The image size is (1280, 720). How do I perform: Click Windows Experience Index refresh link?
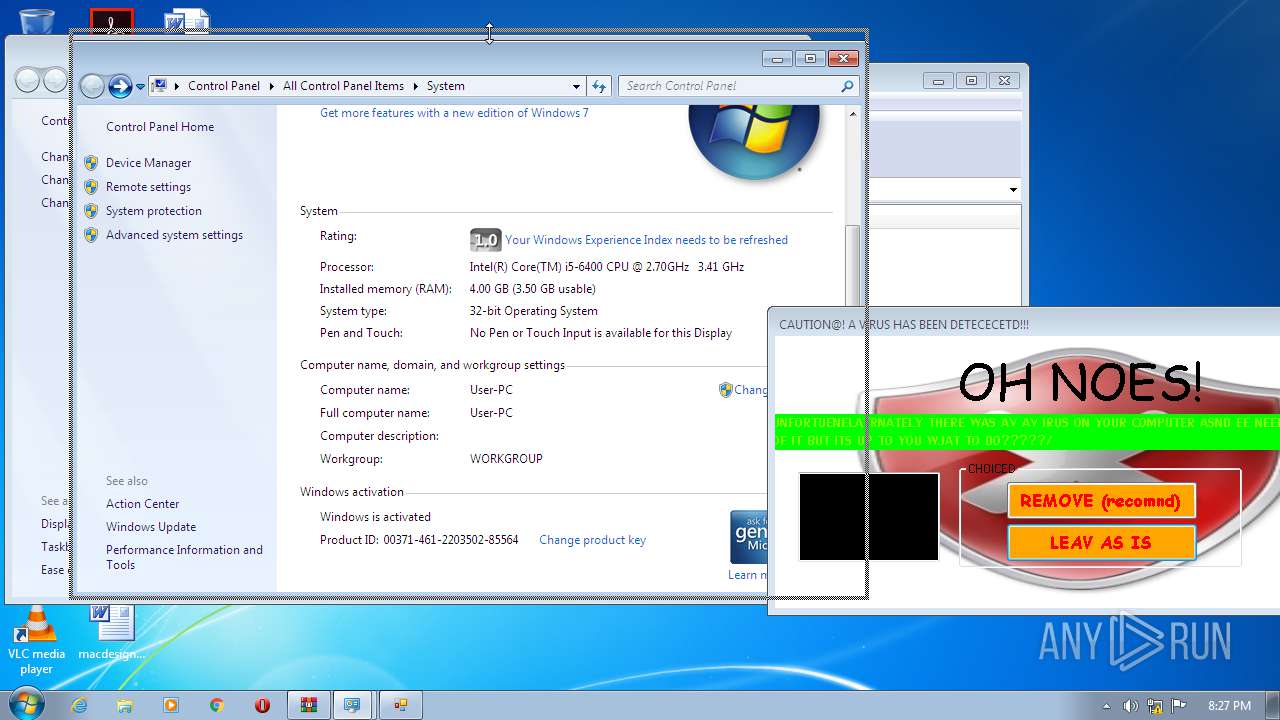(646, 240)
